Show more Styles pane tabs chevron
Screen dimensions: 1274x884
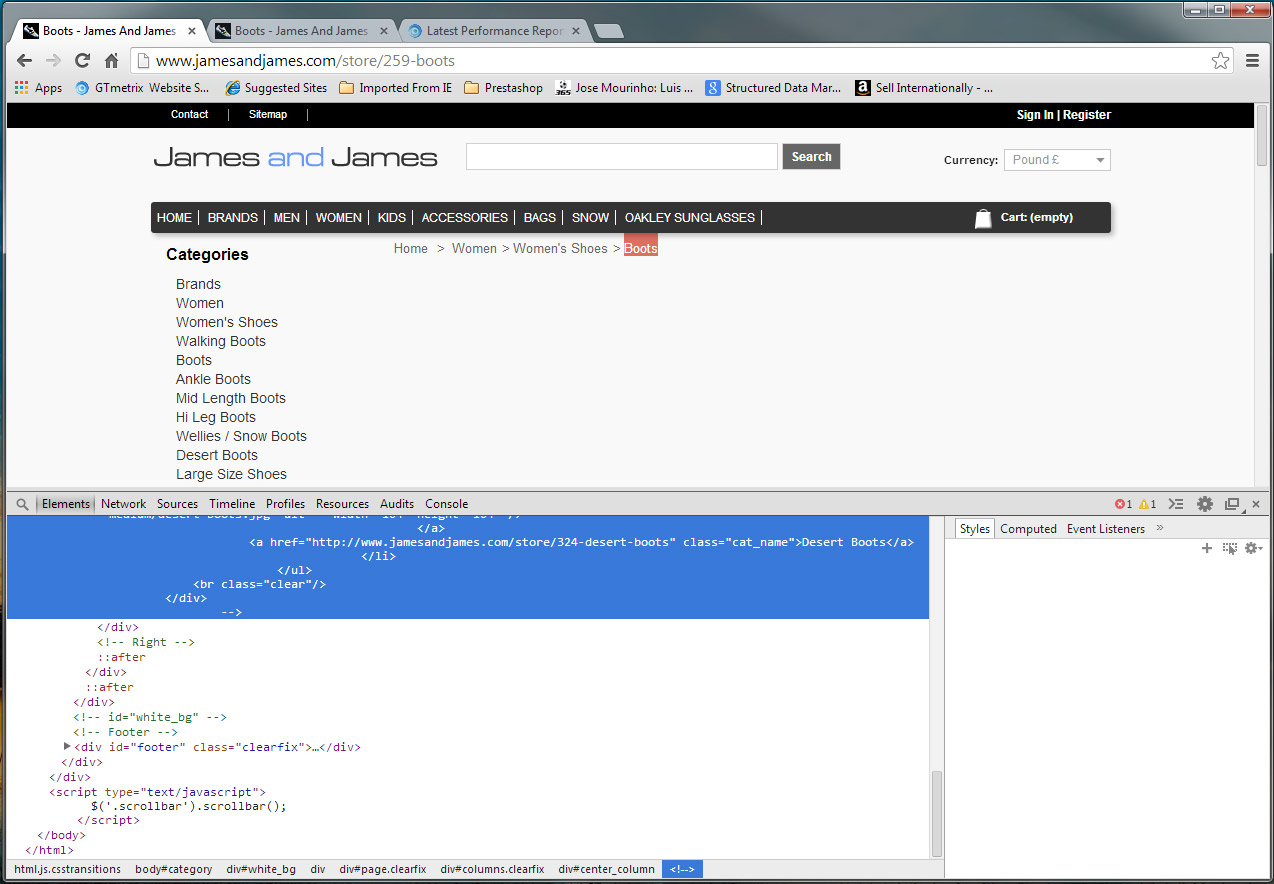coord(1160,528)
